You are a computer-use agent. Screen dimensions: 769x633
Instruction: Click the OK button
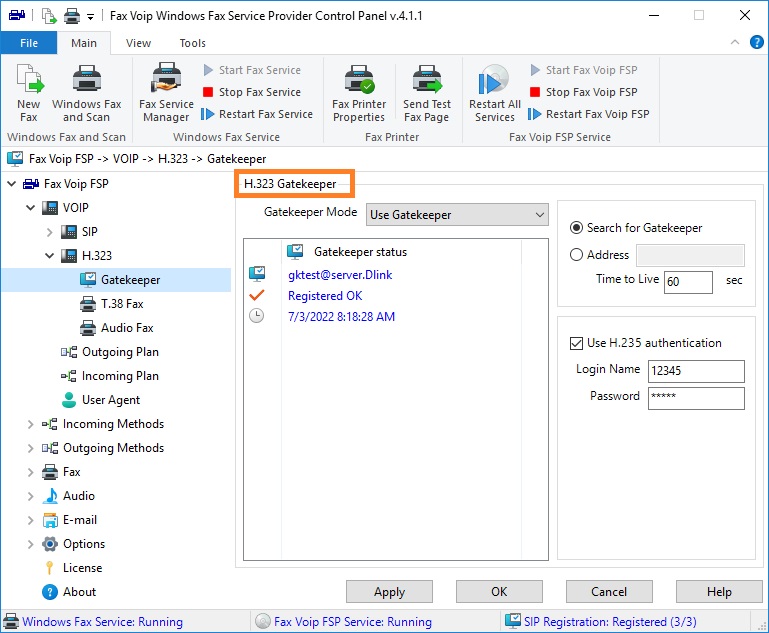[499, 592]
